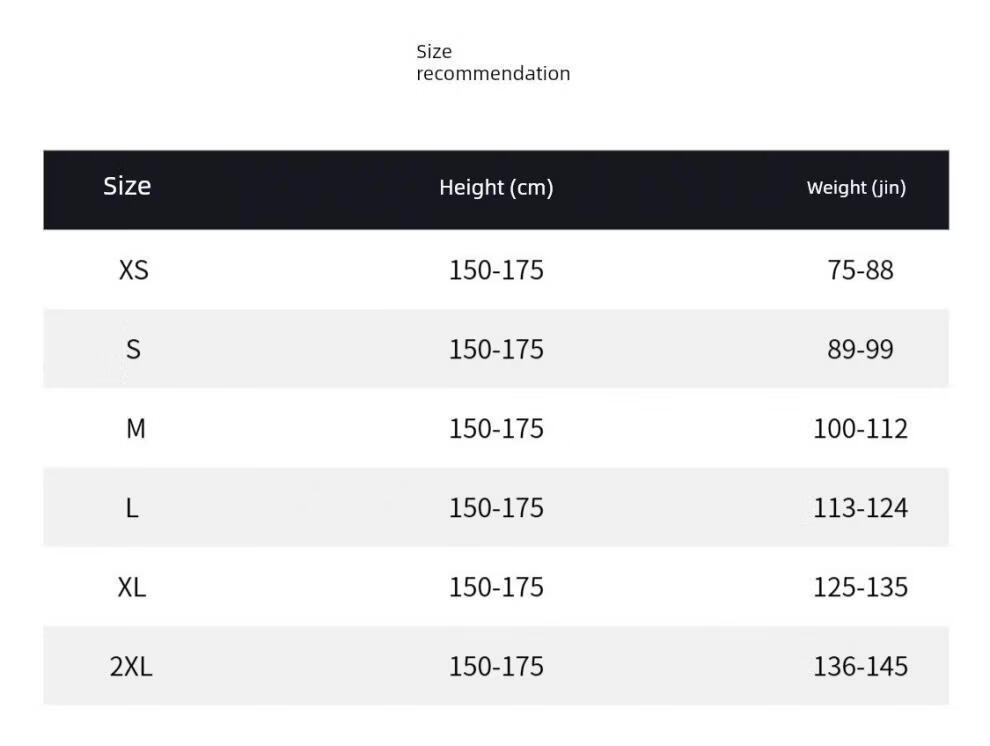Select the XS size cell

coord(133,270)
